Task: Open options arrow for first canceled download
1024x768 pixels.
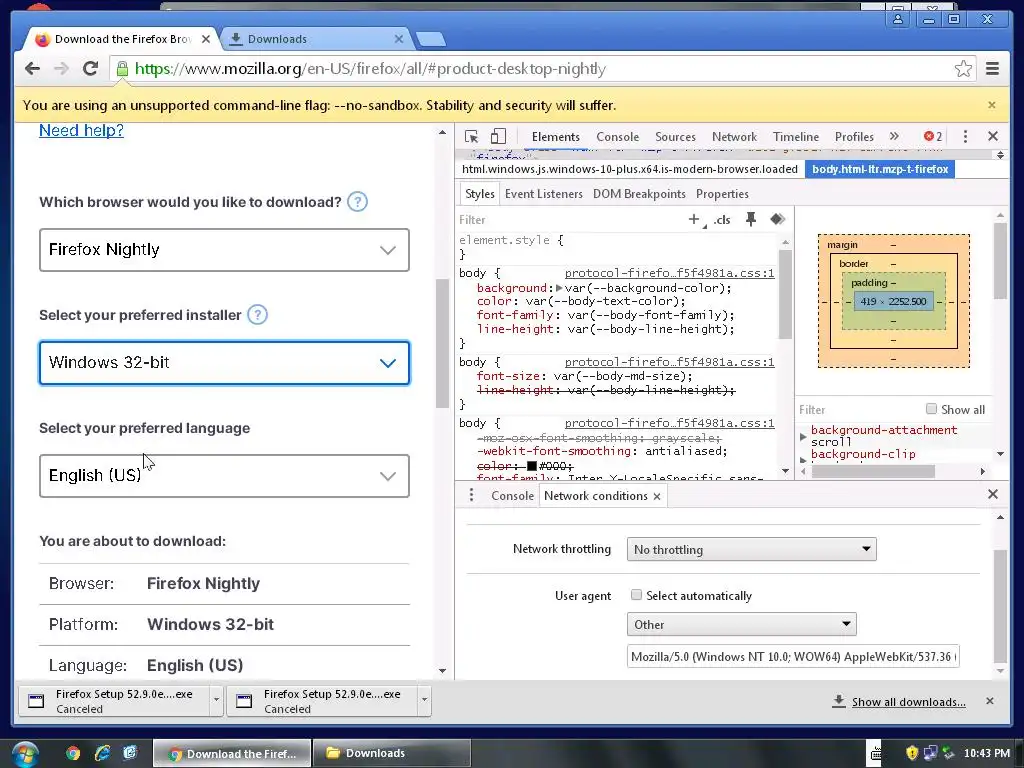Action: pyautogui.click(x=216, y=700)
